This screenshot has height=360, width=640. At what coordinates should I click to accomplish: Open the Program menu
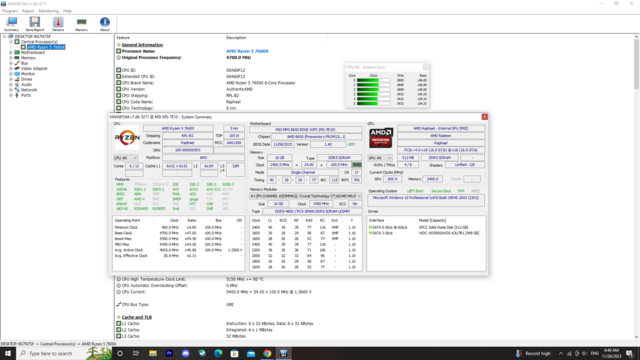[x=10, y=11]
